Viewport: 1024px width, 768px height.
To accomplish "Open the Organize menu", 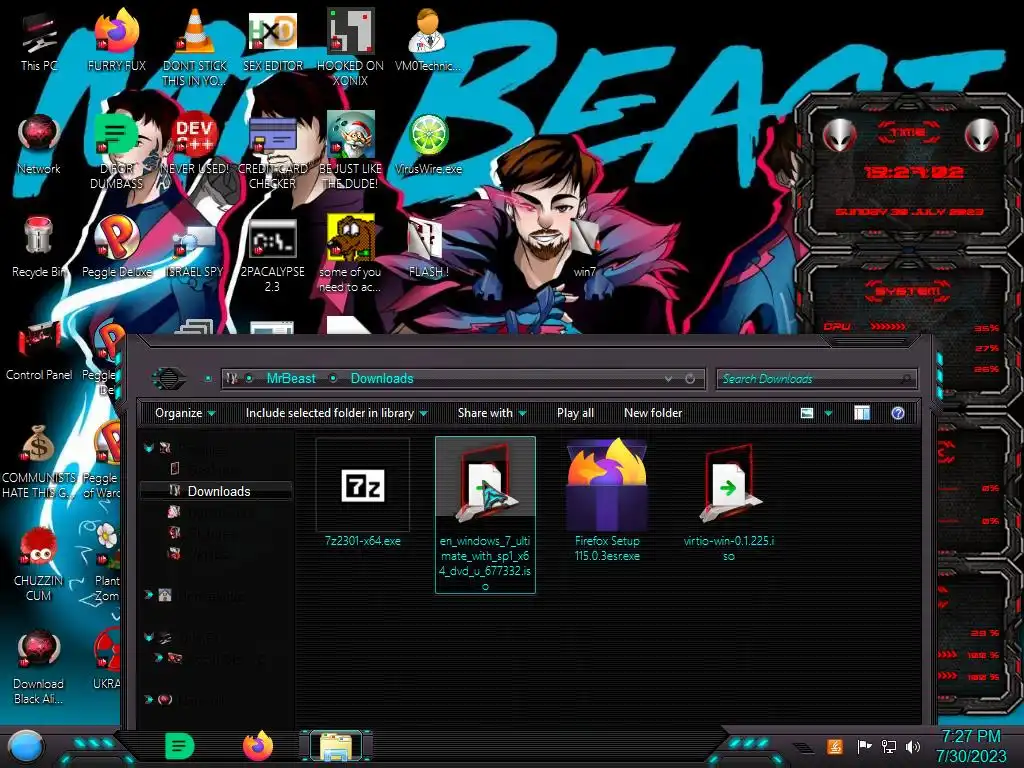I will click(x=184, y=413).
